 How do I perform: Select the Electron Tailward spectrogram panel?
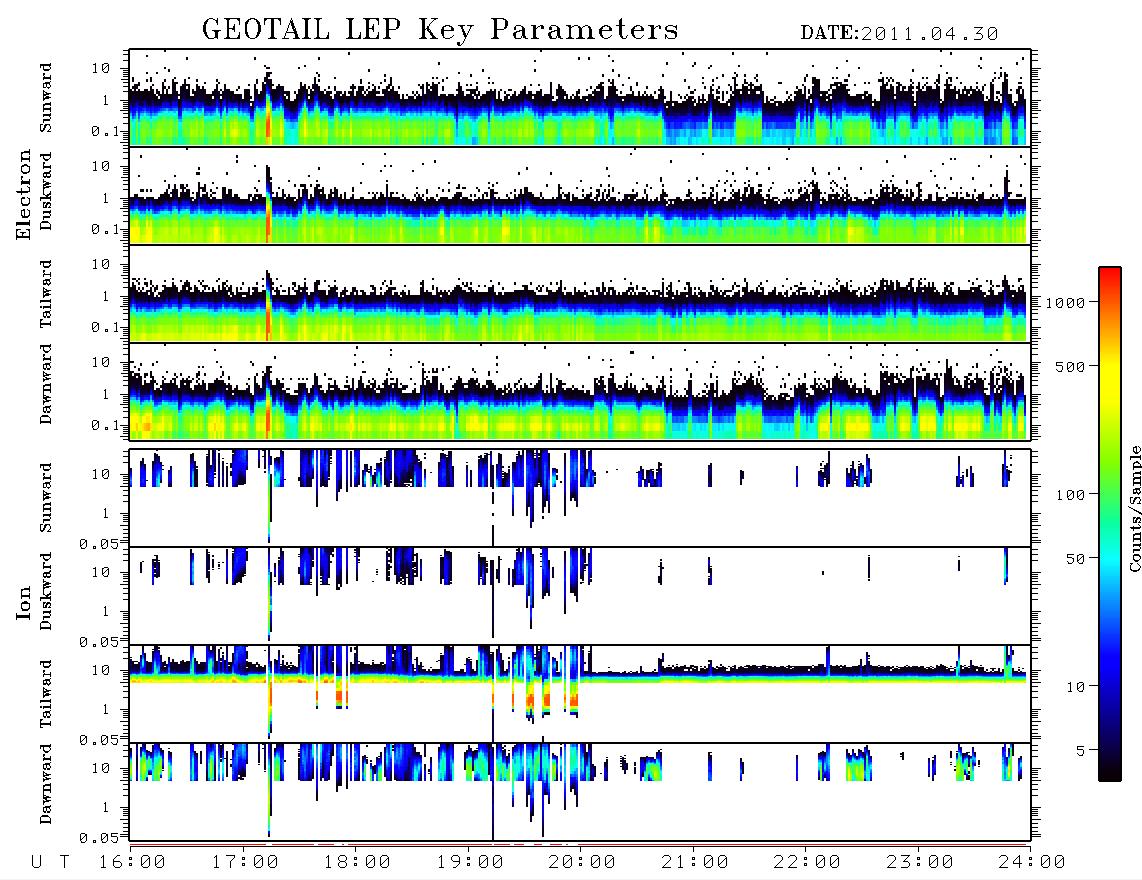point(580,294)
